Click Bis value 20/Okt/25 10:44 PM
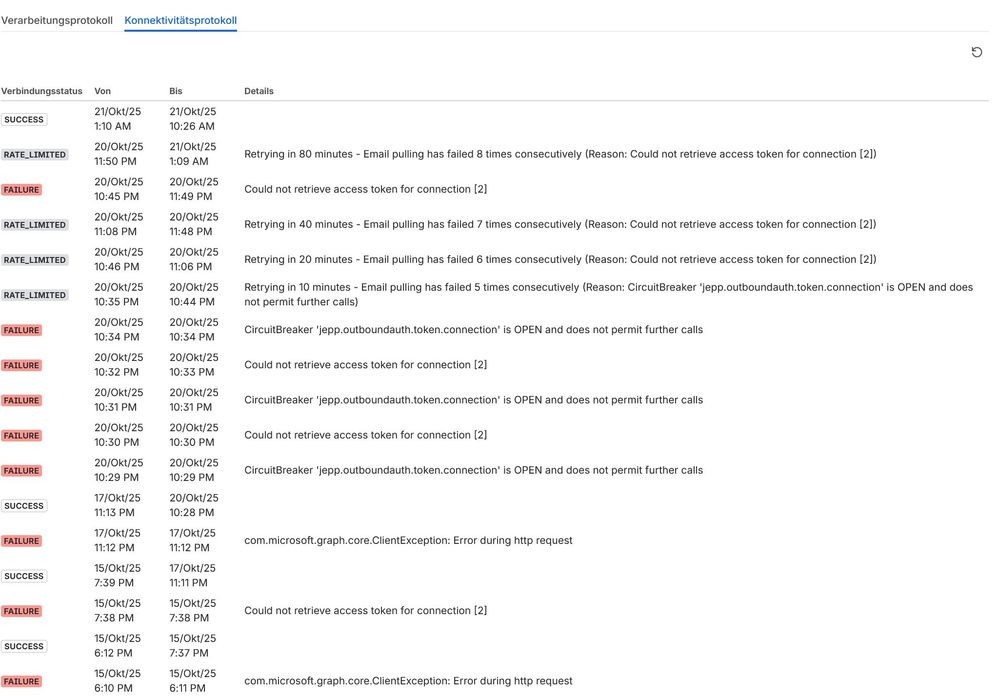Image resolution: width=999 pixels, height=698 pixels. 194,294
